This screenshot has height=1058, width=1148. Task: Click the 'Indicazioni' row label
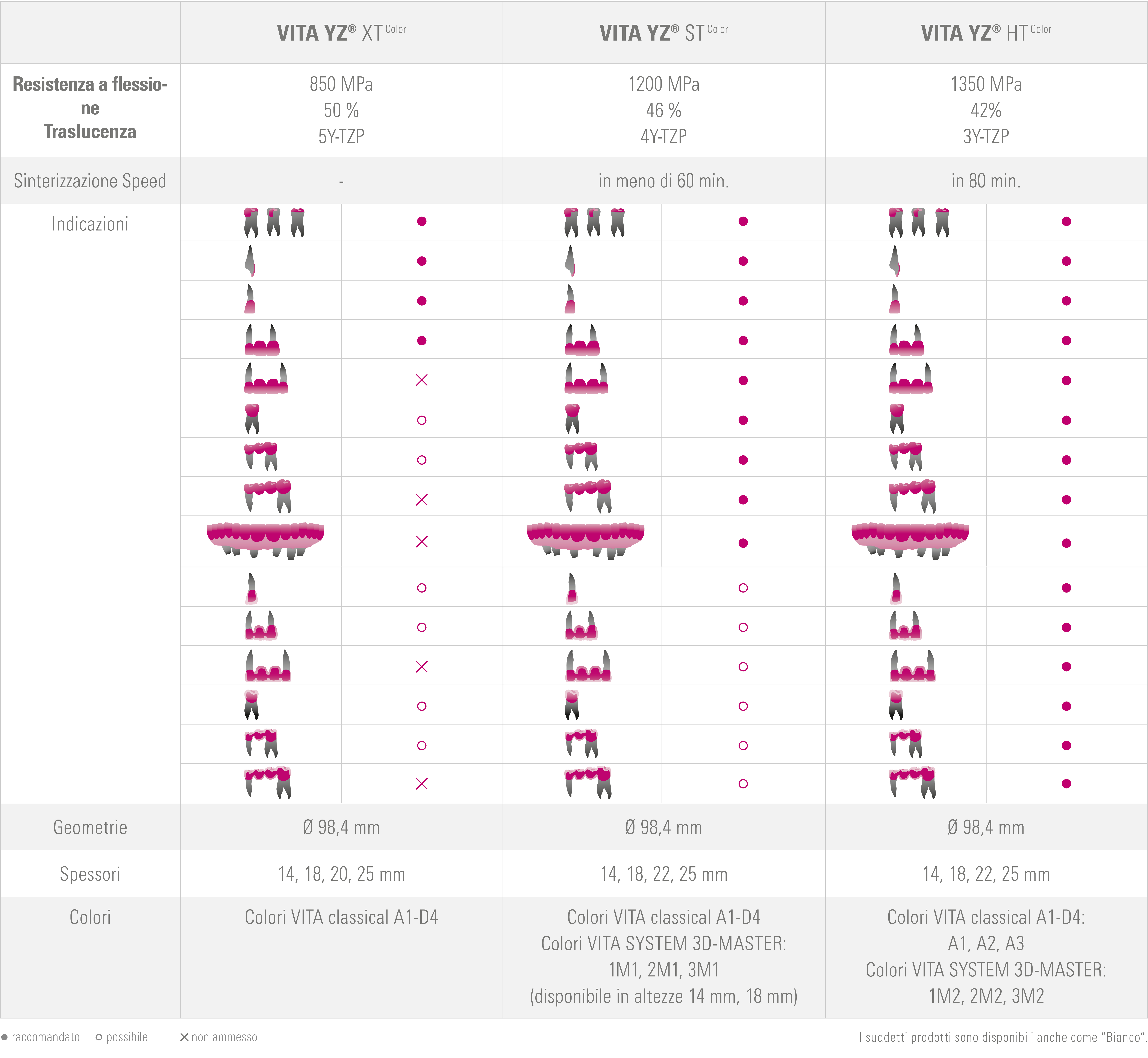90,224
